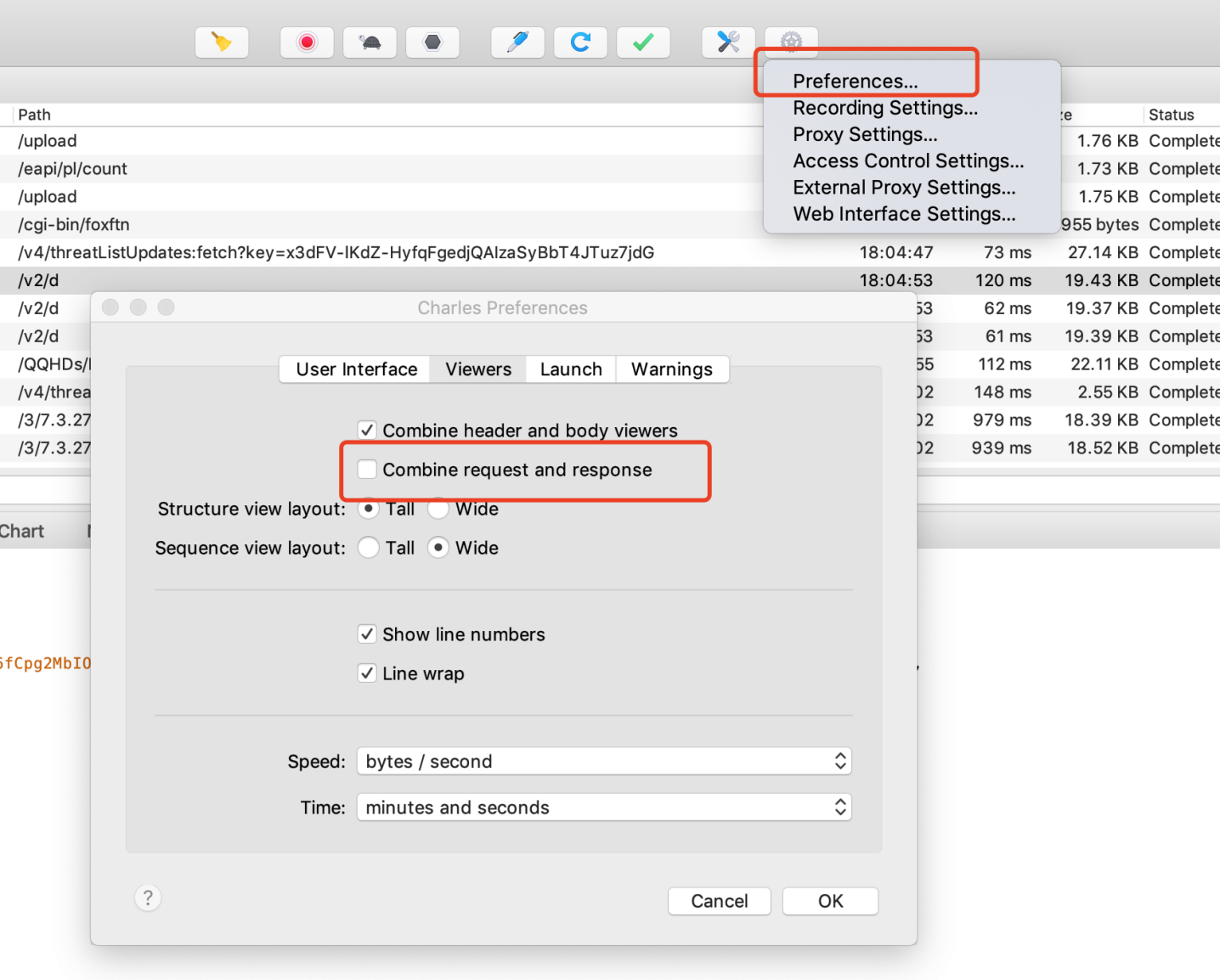Open the Speed units dropdown
Viewport: 1220px width, 980px height.
tap(603, 762)
